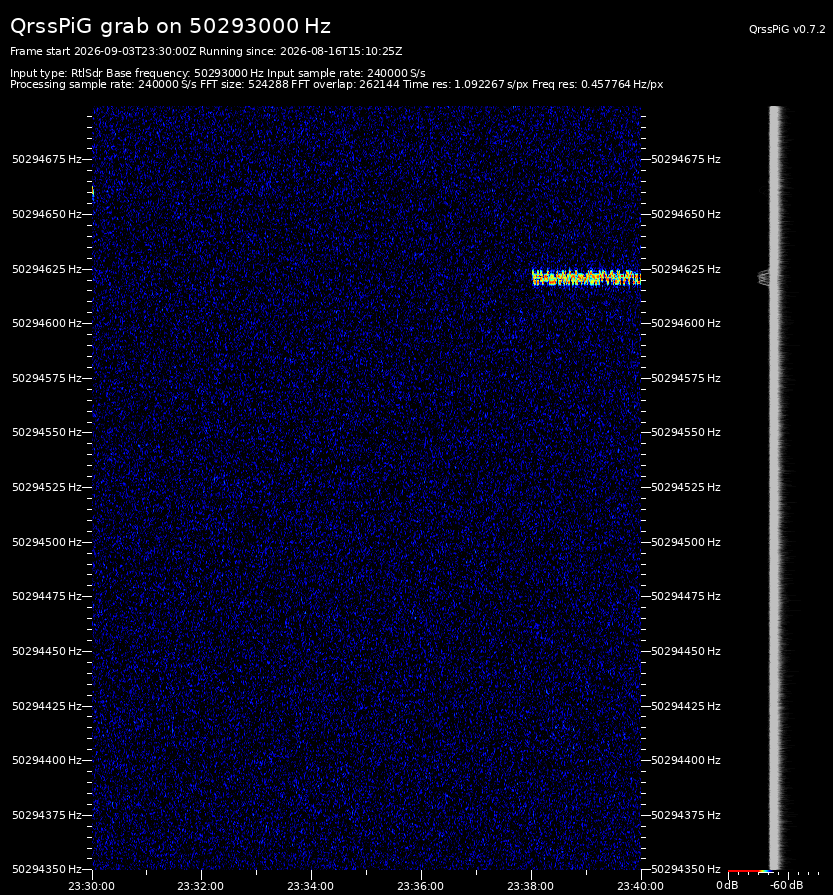The image size is (833, 895).
Task: Click the QrssPiG grab title text
Action: pyautogui.click(x=170, y=26)
